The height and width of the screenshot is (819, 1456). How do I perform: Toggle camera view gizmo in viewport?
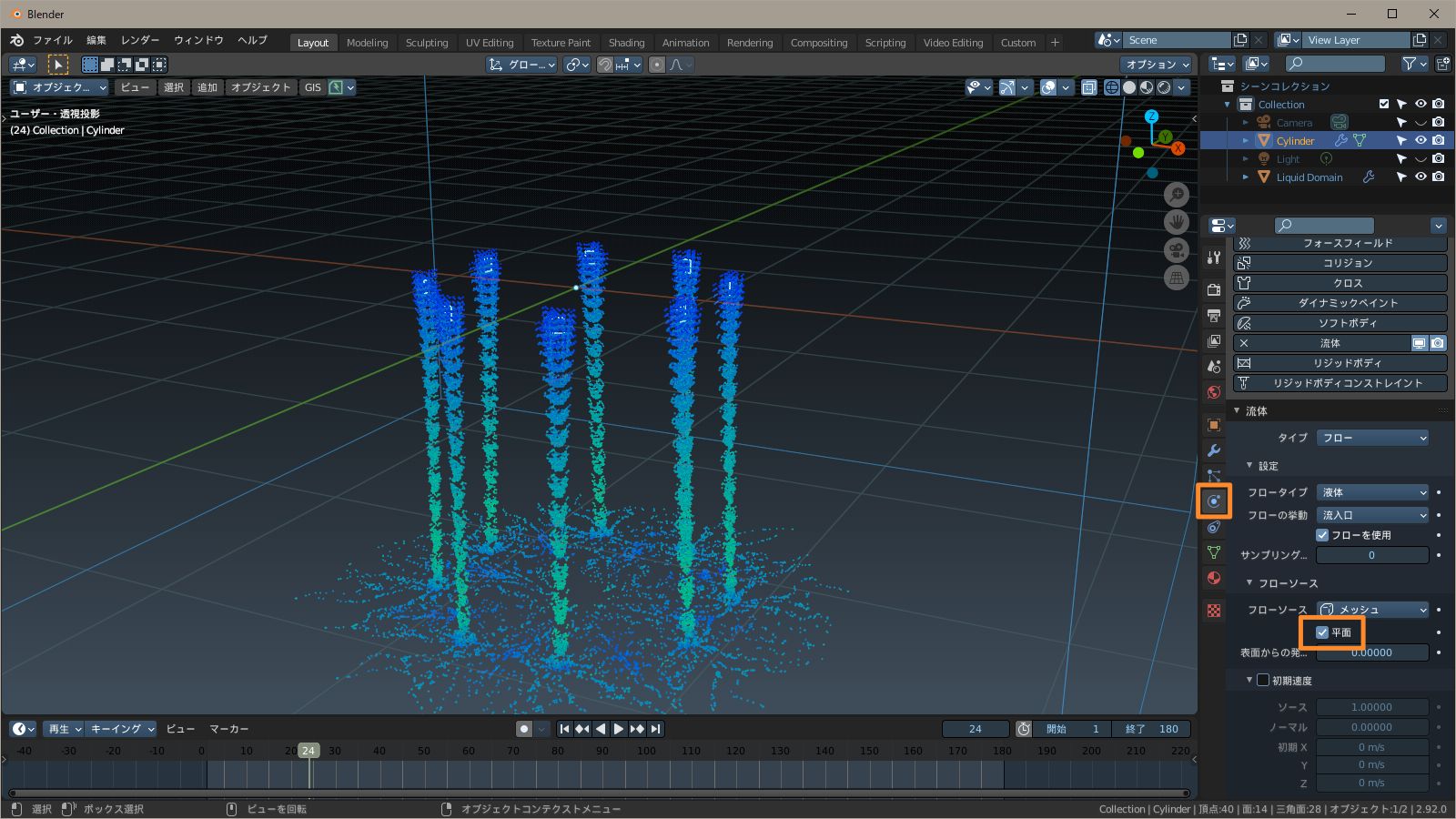tap(1177, 250)
